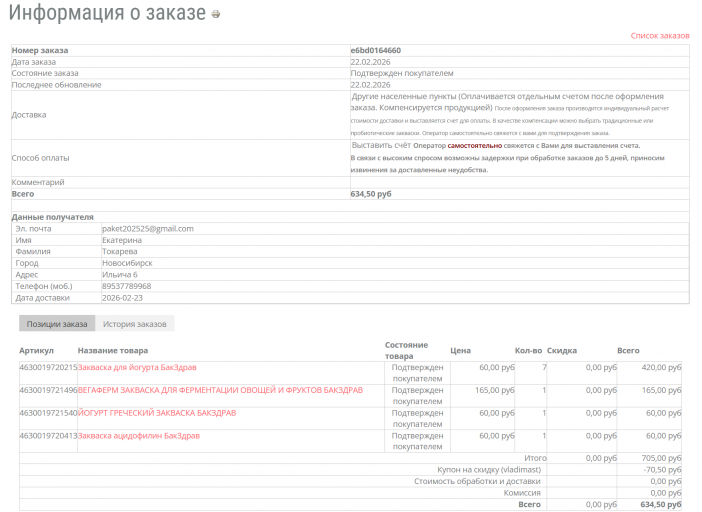Click the coupon discount -70,50 руб value

[x=662, y=470]
